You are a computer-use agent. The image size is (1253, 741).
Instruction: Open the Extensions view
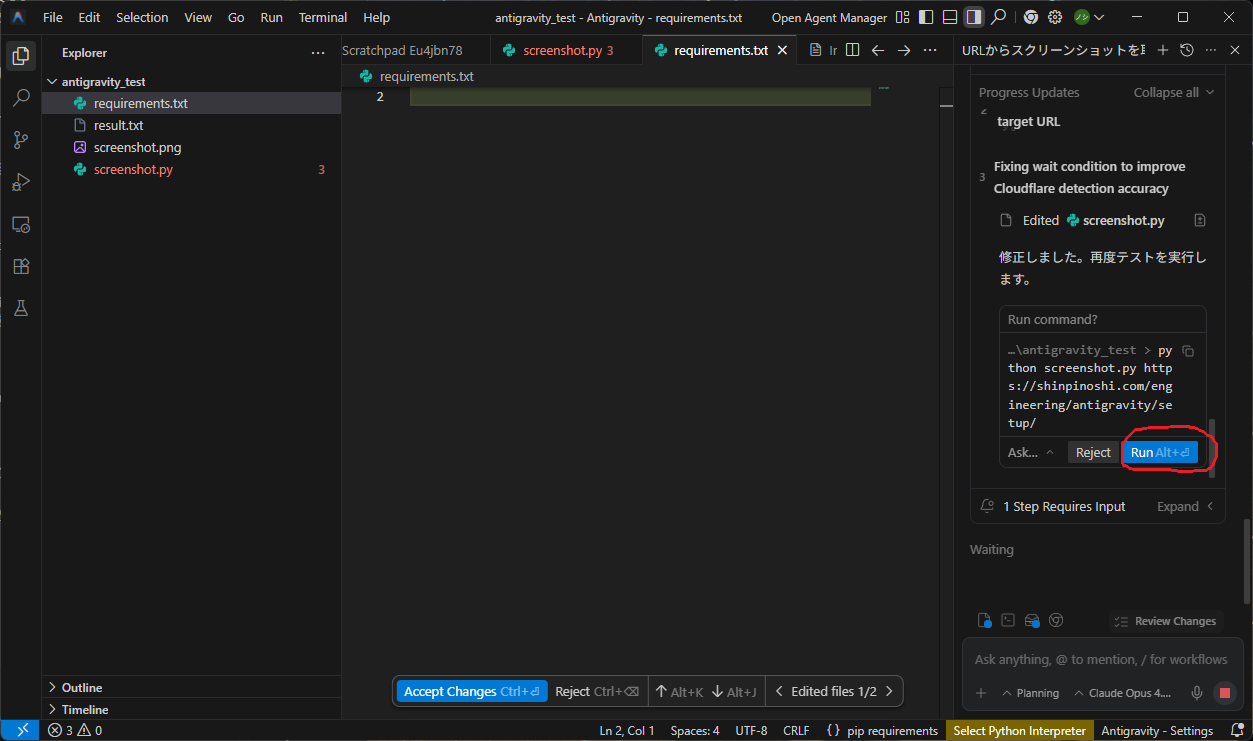point(20,266)
